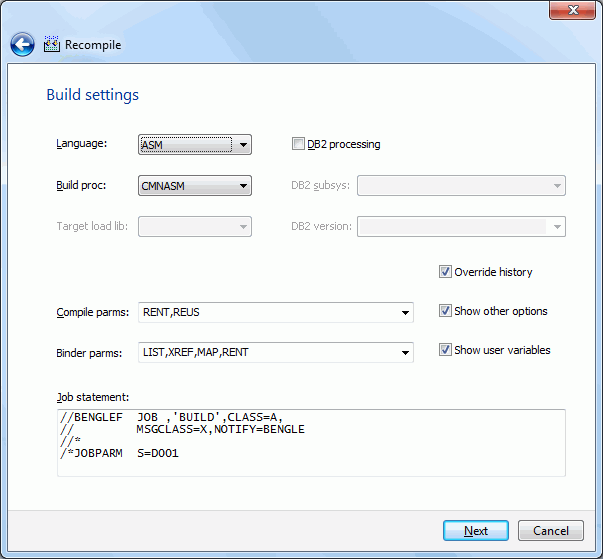Click inside the Job statement text area

coord(311,443)
